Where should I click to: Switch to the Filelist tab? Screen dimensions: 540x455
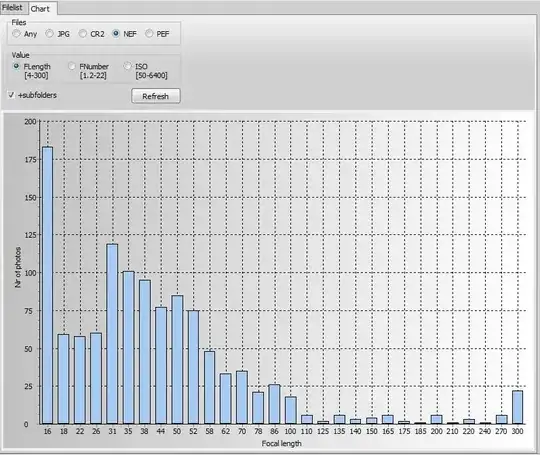pos(12,8)
